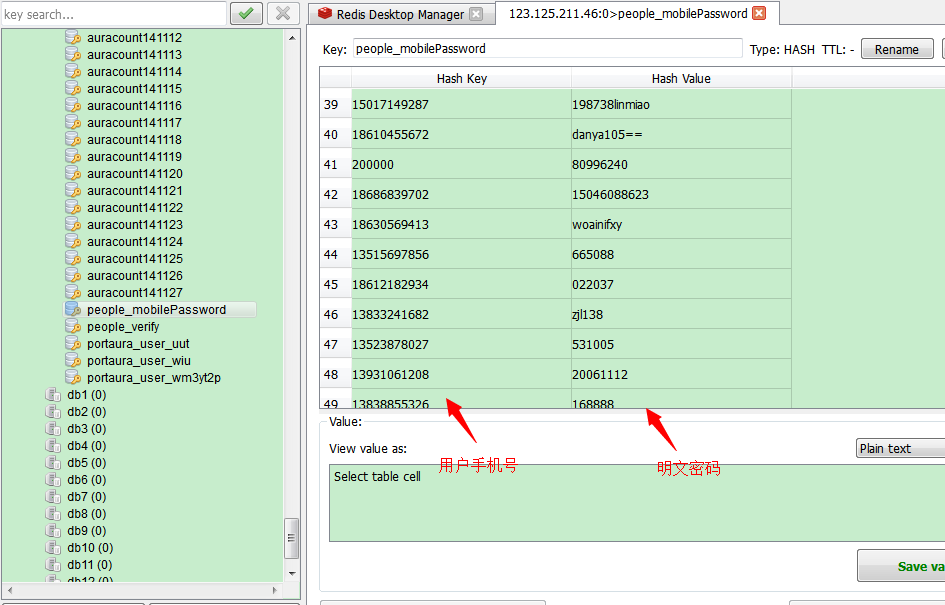Click hash key cell 200000
The image size is (945, 605).
coord(462,165)
